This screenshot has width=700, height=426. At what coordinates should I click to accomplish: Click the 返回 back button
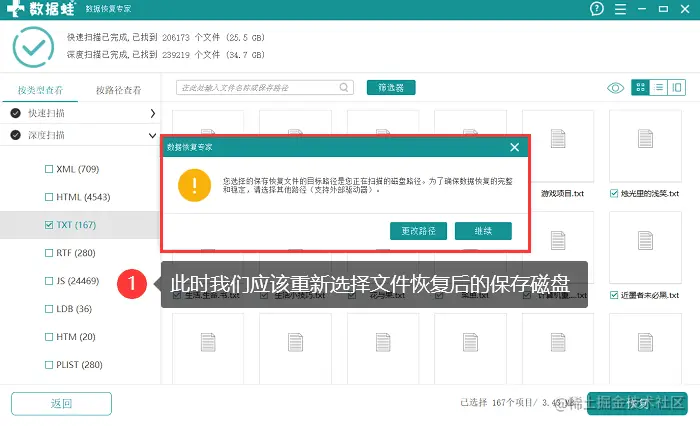(x=61, y=404)
